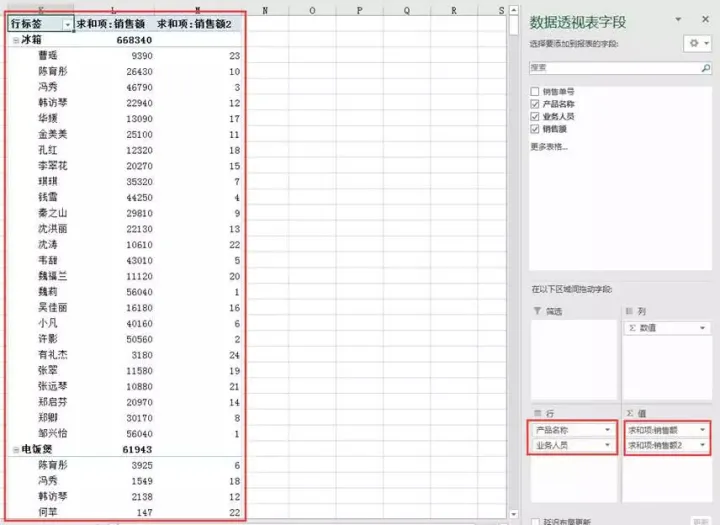
Task: Click the vertical scrollbar thumb
Action: [514, 25]
